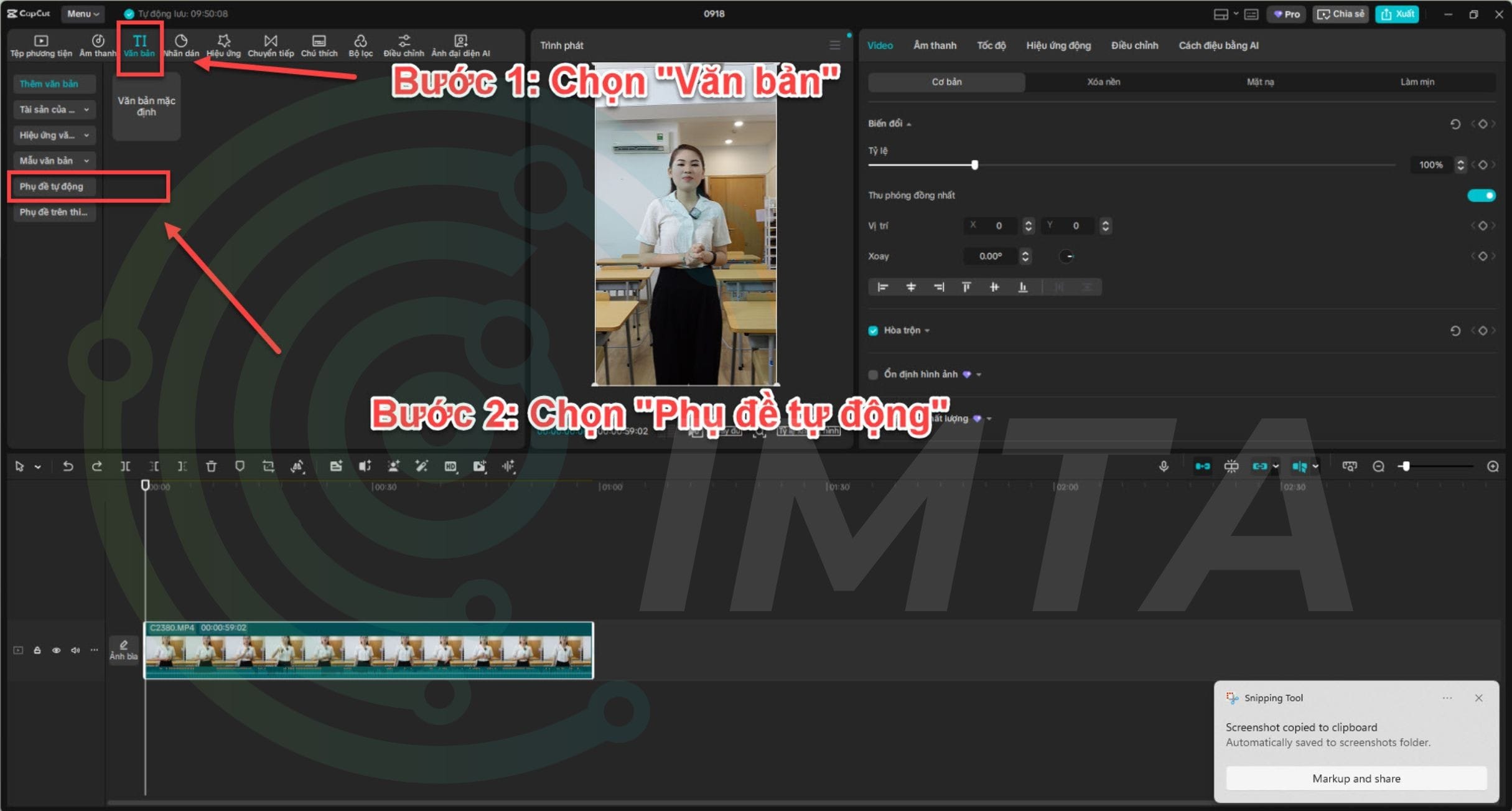Open the Bộ lọc filters panel
Image resolution: width=1512 pixels, height=811 pixels.
(360, 45)
